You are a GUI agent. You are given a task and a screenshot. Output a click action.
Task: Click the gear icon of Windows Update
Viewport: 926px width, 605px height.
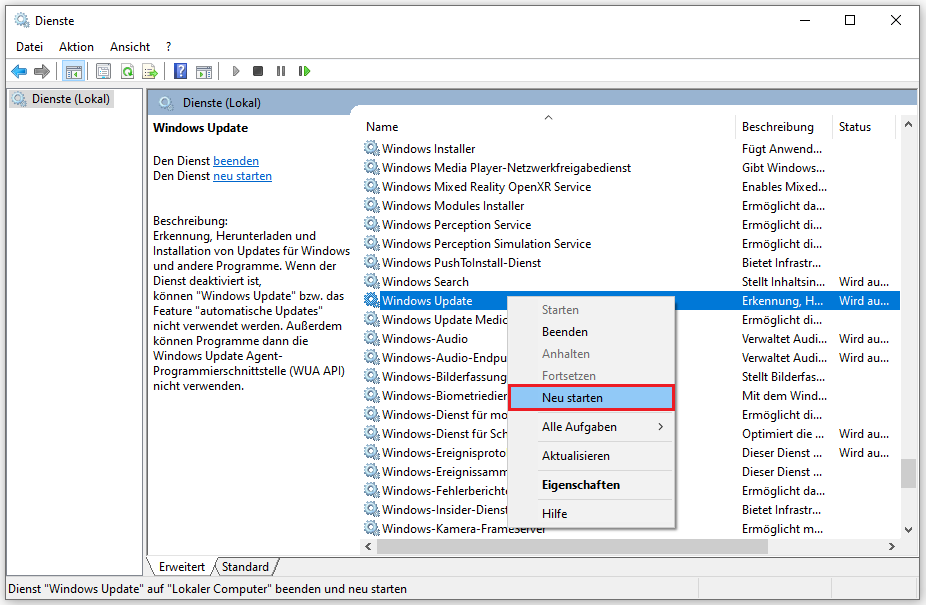pyautogui.click(x=371, y=300)
